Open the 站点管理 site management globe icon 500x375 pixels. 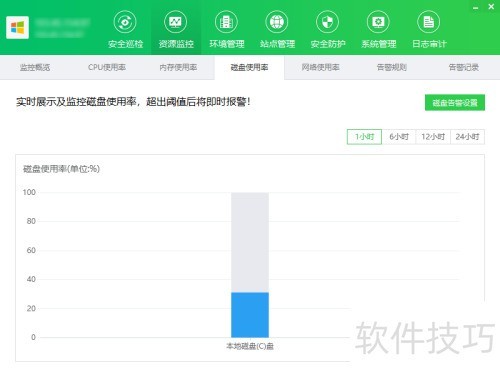point(277,22)
